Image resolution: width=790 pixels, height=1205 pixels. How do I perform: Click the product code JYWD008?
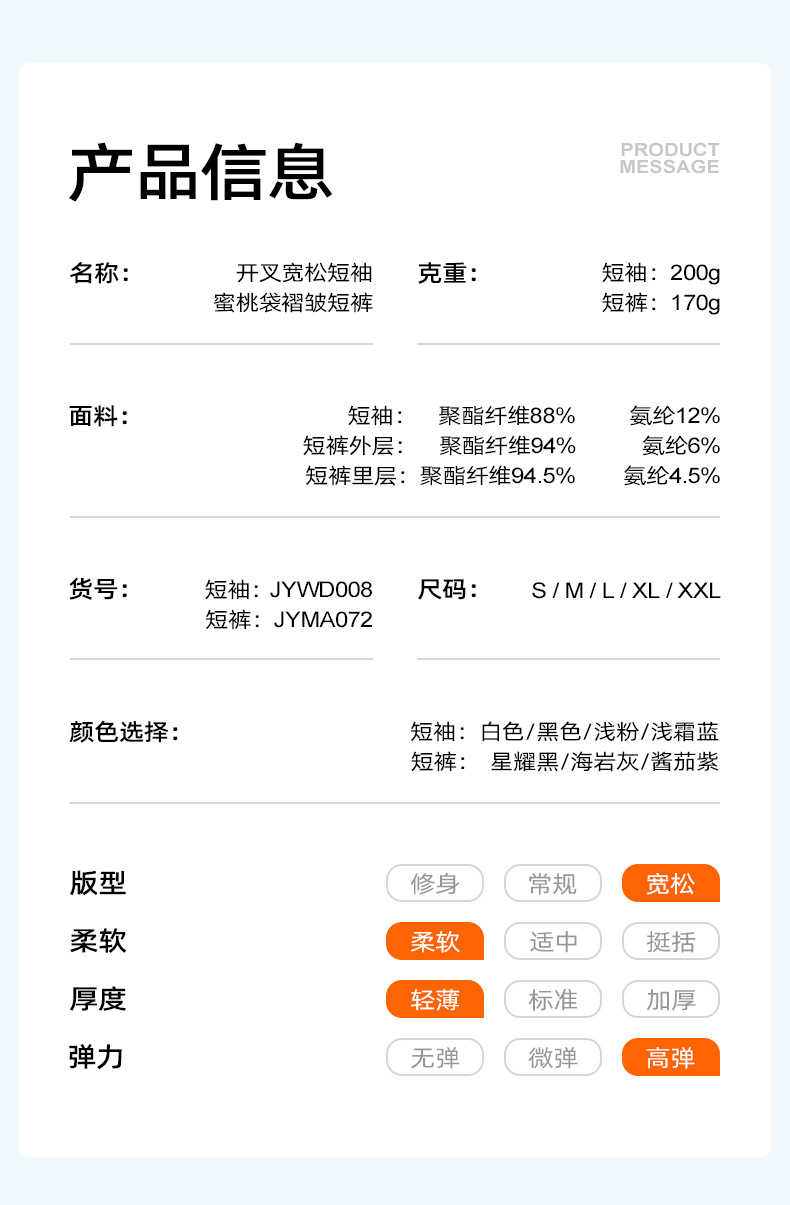[321, 590]
